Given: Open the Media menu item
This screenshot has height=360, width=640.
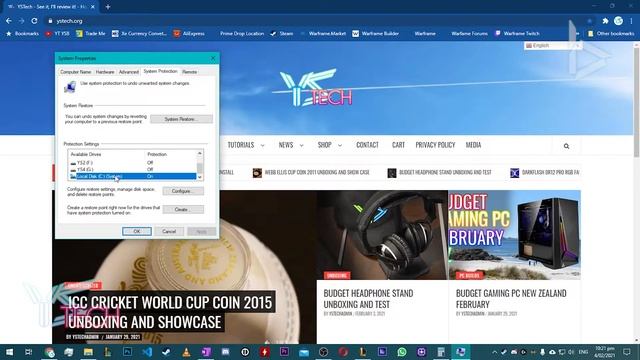Looking at the screenshot, I should coord(473,145).
